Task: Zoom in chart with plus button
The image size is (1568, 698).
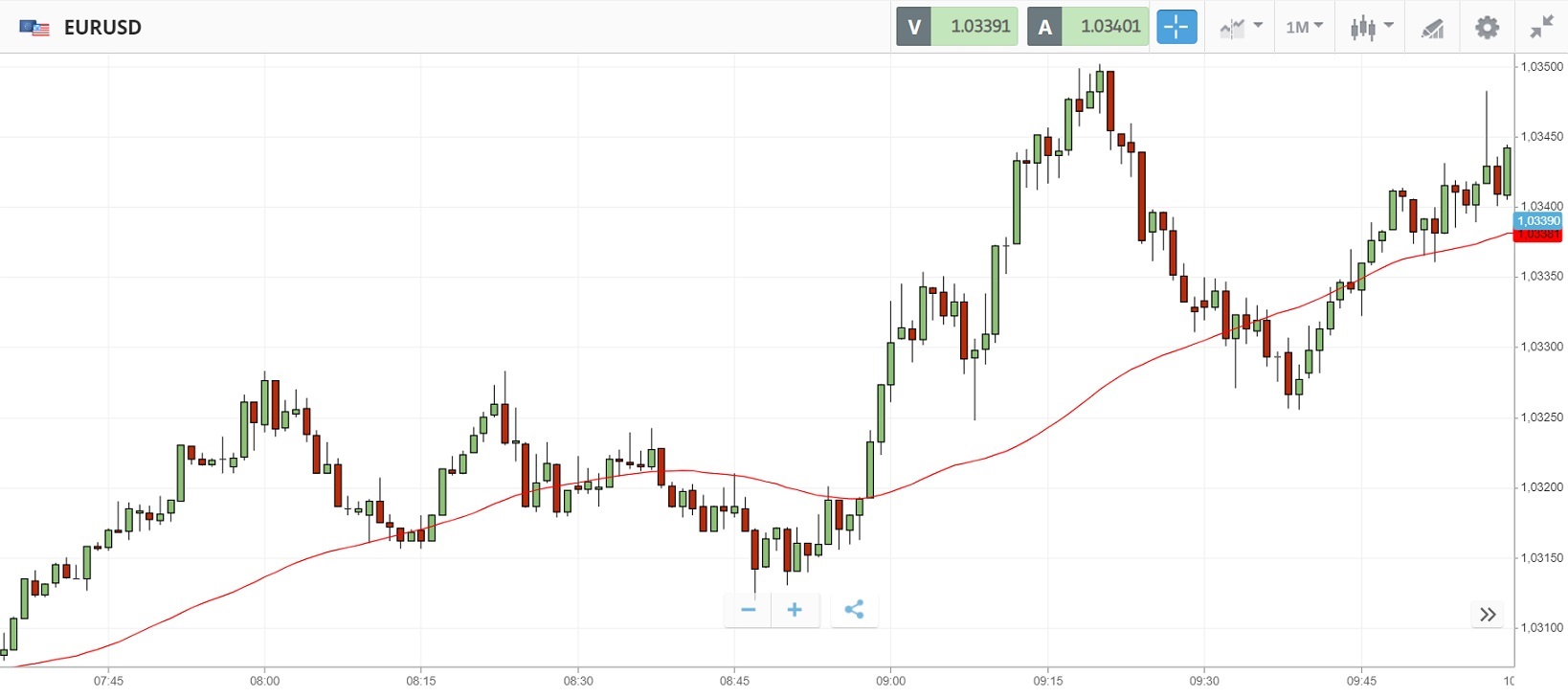Action: [795, 610]
